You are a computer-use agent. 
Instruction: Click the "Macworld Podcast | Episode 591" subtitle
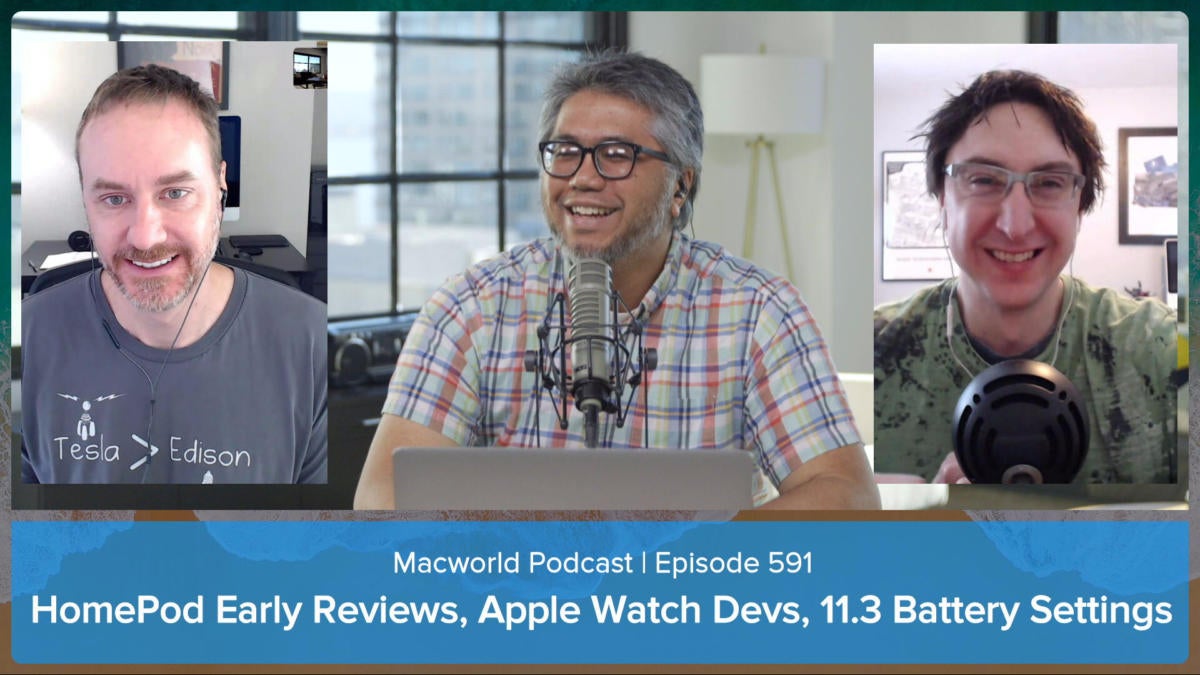tap(602, 563)
